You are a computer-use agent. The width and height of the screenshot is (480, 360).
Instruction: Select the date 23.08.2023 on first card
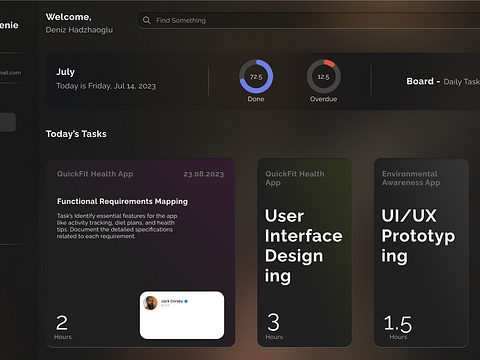click(x=204, y=174)
